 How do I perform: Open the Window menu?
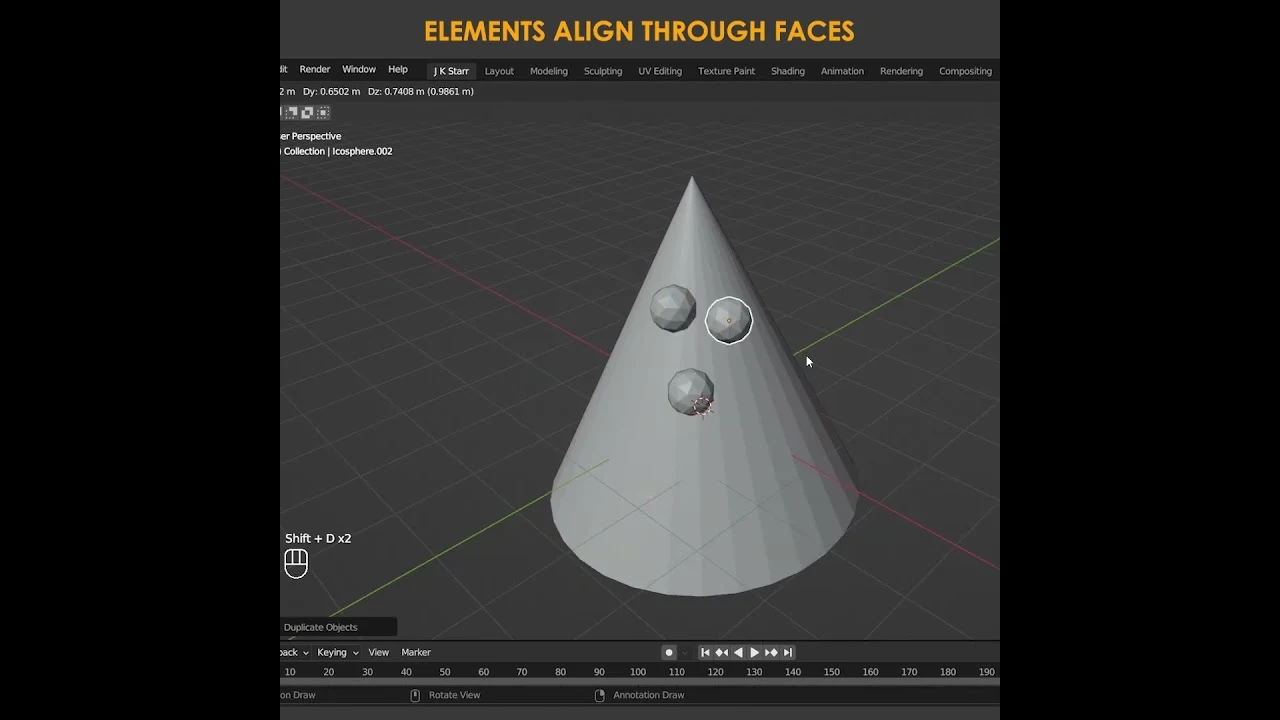359,70
